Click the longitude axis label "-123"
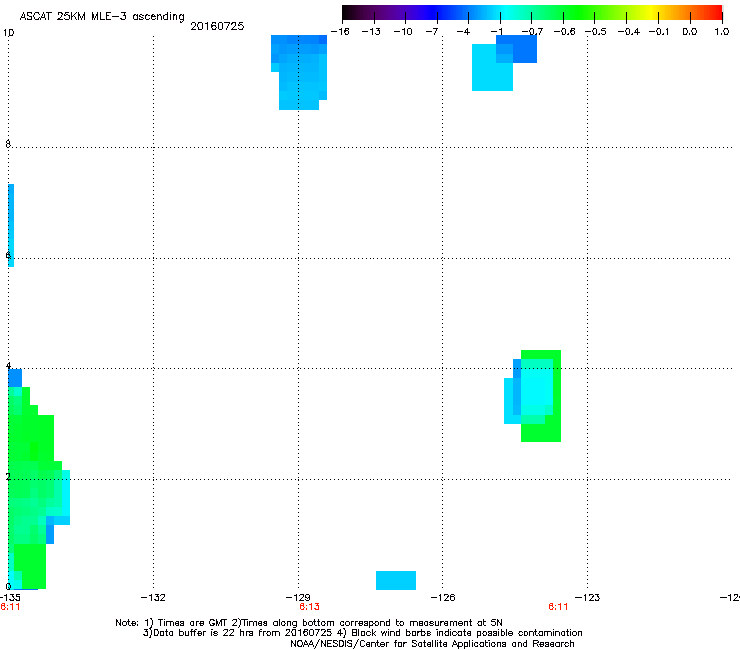 (x=588, y=598)
